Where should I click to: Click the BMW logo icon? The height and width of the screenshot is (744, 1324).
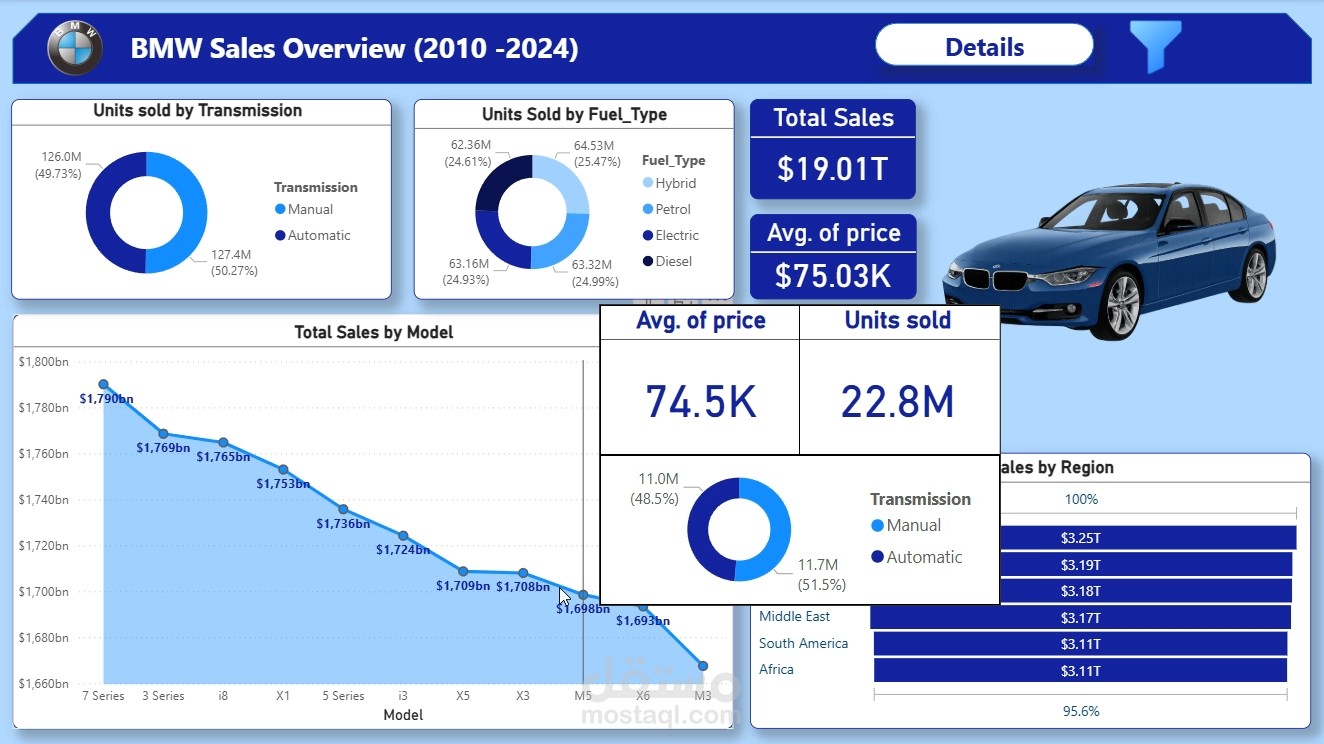tap(75, 47)
